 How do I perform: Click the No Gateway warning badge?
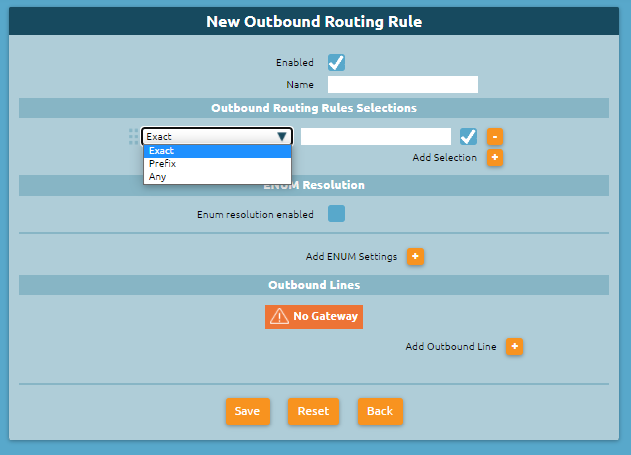click(x=314, y=317)
